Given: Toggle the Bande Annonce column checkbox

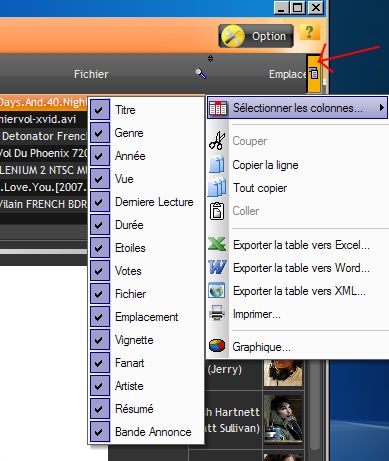Looking at the screenshot, I should (x=99, y=432).
